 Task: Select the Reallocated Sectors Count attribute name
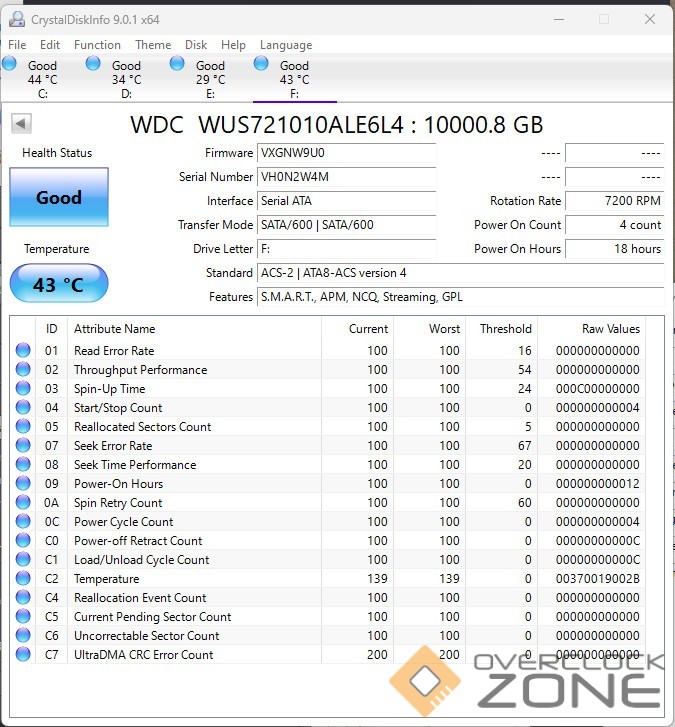click(x=142, y=427)
